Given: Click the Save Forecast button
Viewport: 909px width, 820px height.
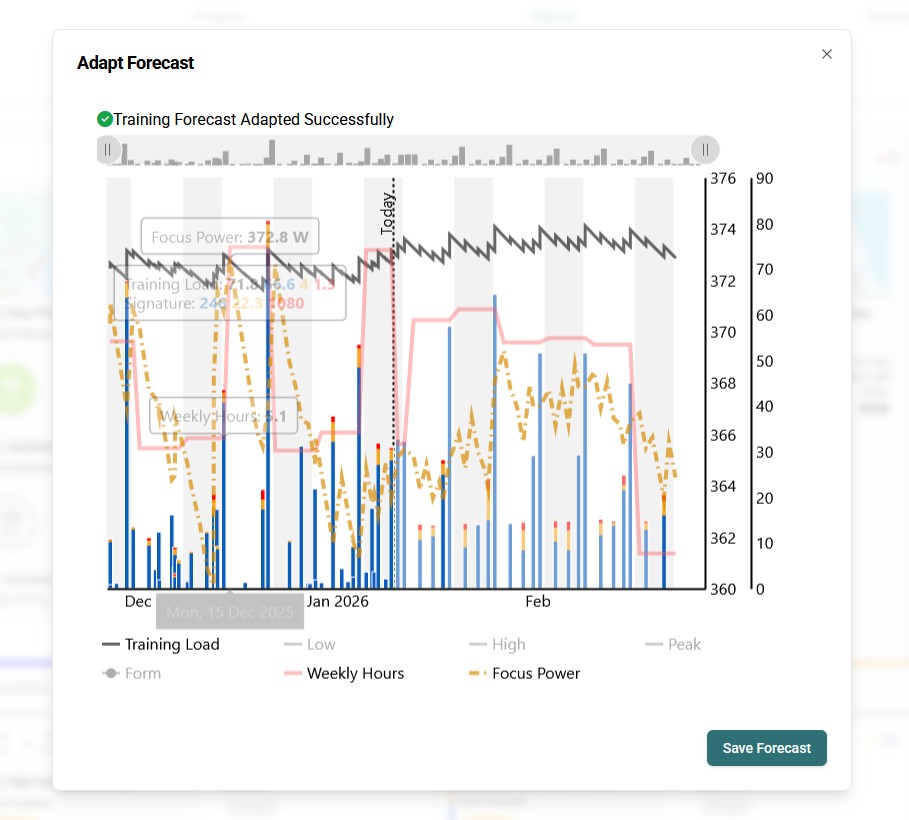Looking at the screenshot, I should [766, 748].
